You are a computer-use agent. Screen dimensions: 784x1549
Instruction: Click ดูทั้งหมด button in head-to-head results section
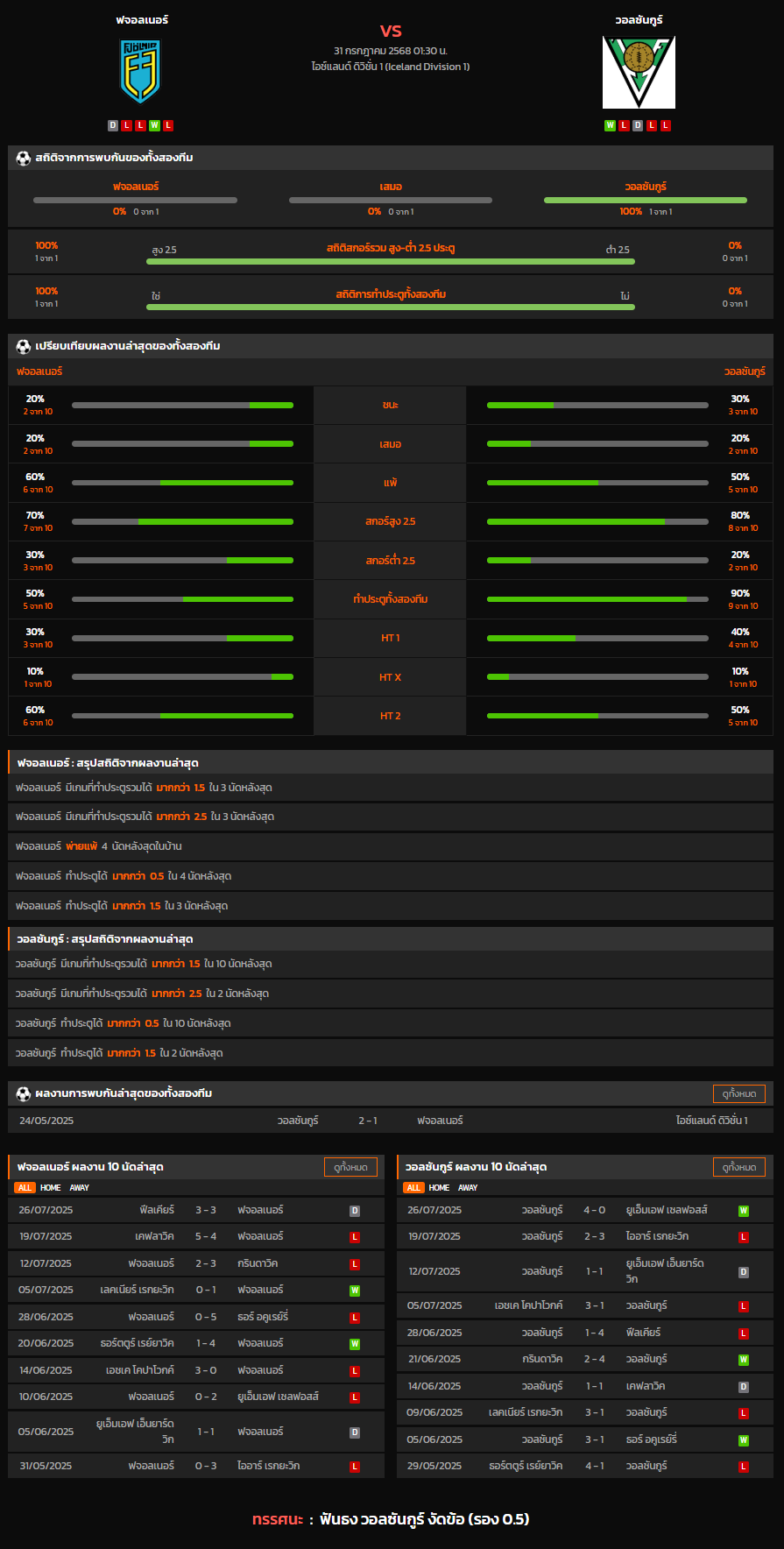pyautogui.click(x=739, y=1093)
